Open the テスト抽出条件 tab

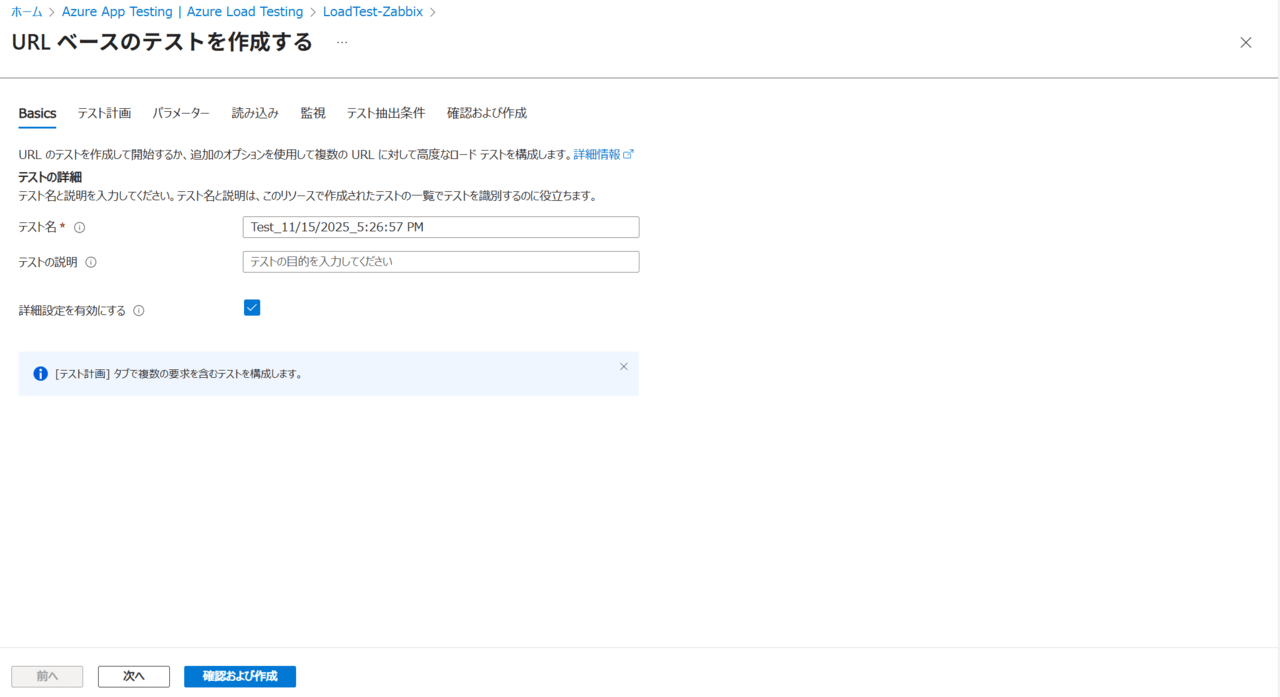pos(386,114)
